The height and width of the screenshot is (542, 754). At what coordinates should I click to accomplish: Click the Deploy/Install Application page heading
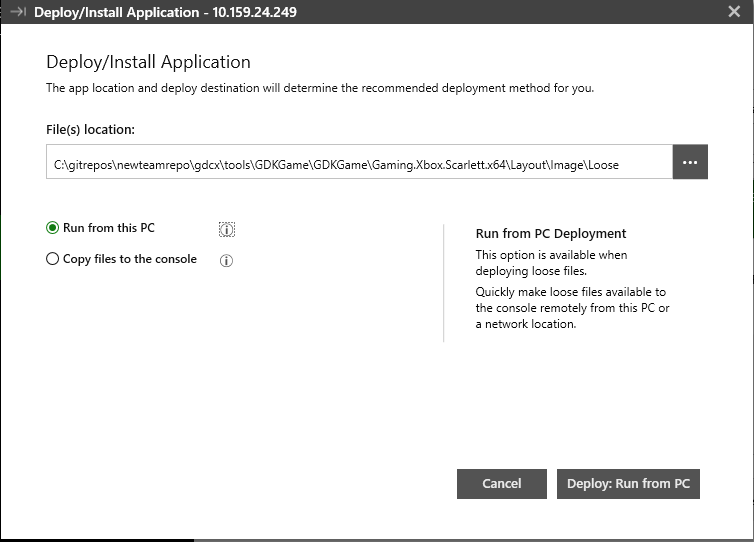[x=148, y=62]
